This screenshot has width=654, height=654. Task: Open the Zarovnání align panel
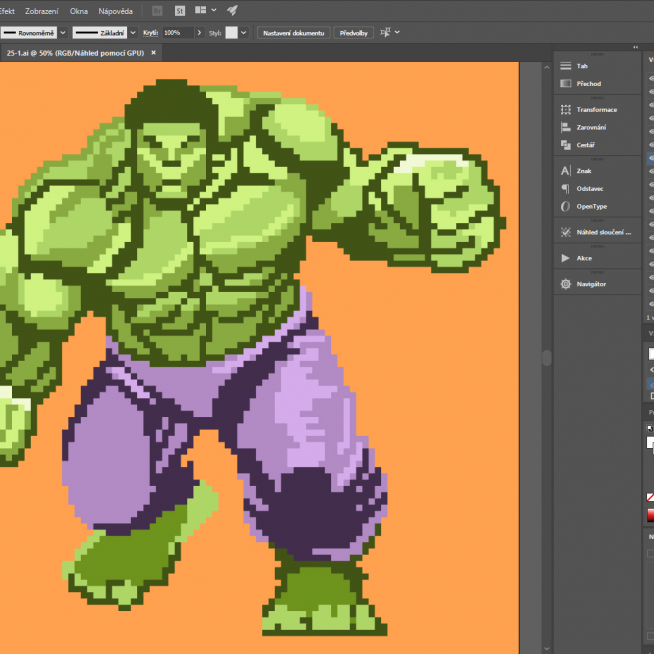566,128
